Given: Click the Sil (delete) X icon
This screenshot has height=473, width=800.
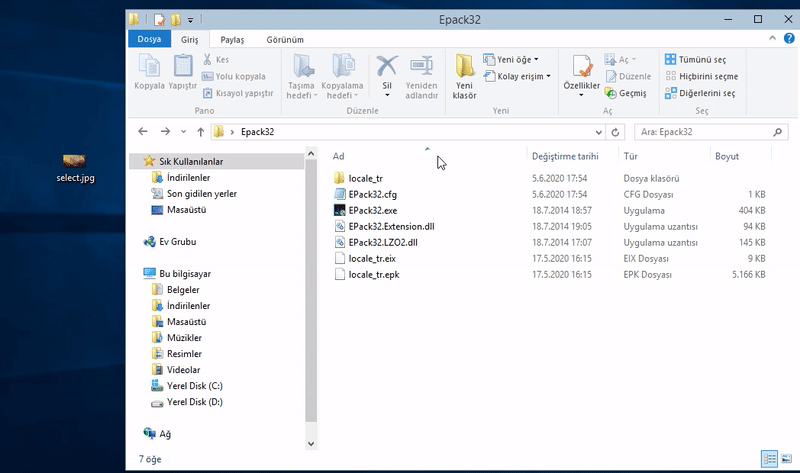Looking at the screenshot, I should [387, 66].
